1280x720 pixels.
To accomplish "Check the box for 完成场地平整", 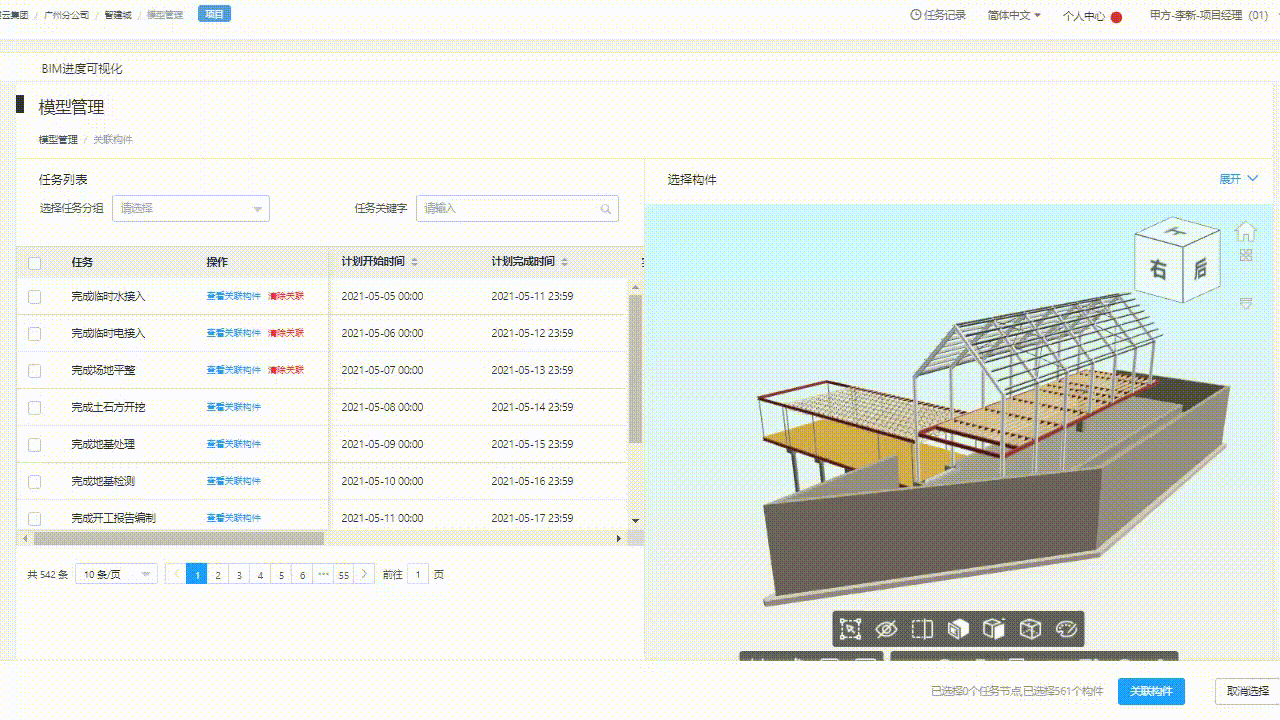I will pos(35,371).
